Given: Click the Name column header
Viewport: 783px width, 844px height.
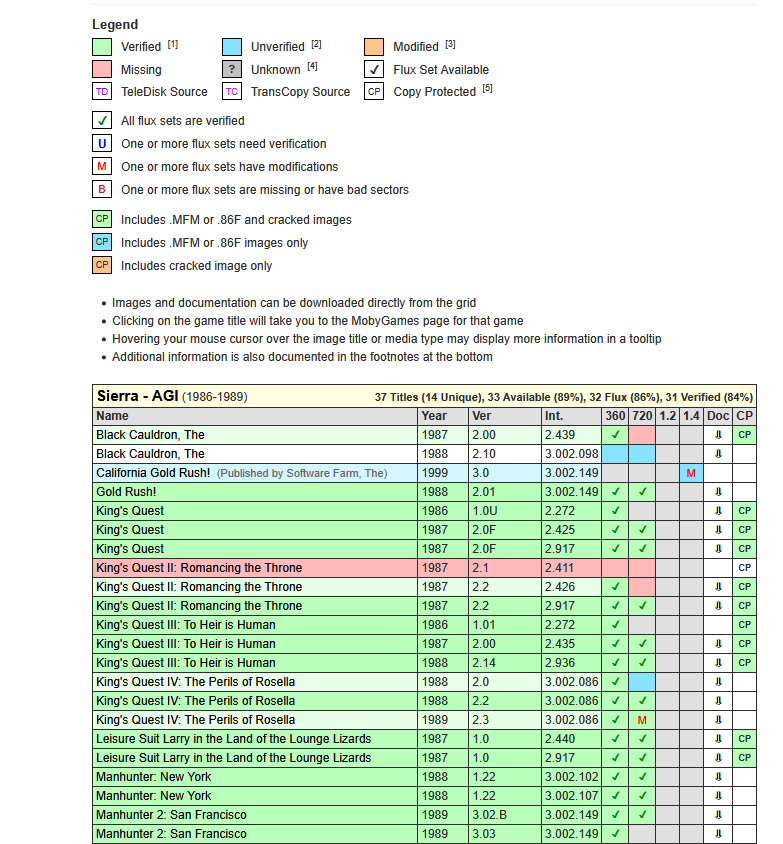Looking at the screenshot, I should click(113, 416).
